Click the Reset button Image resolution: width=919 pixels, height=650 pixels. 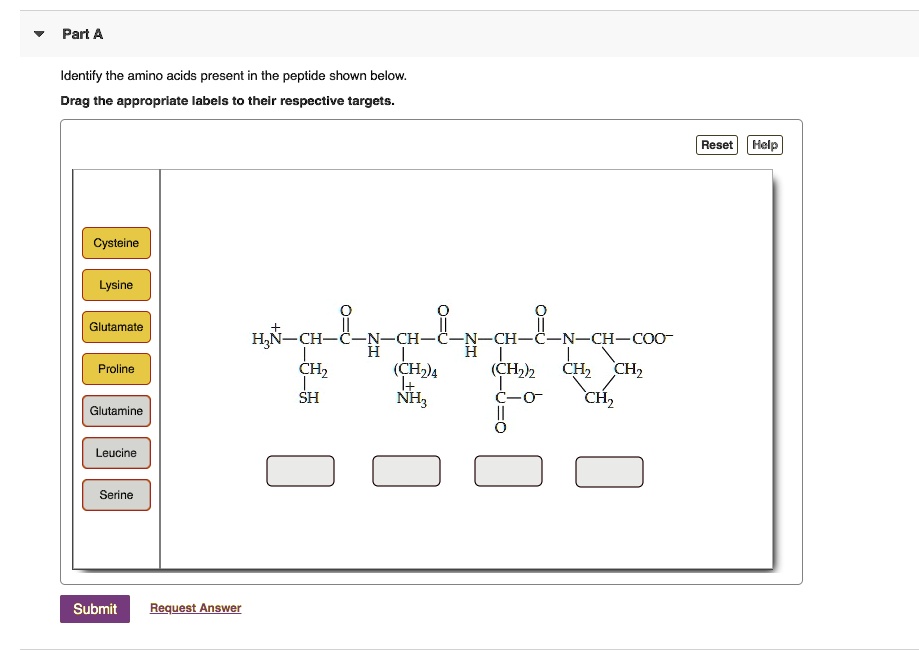(717, 145)
